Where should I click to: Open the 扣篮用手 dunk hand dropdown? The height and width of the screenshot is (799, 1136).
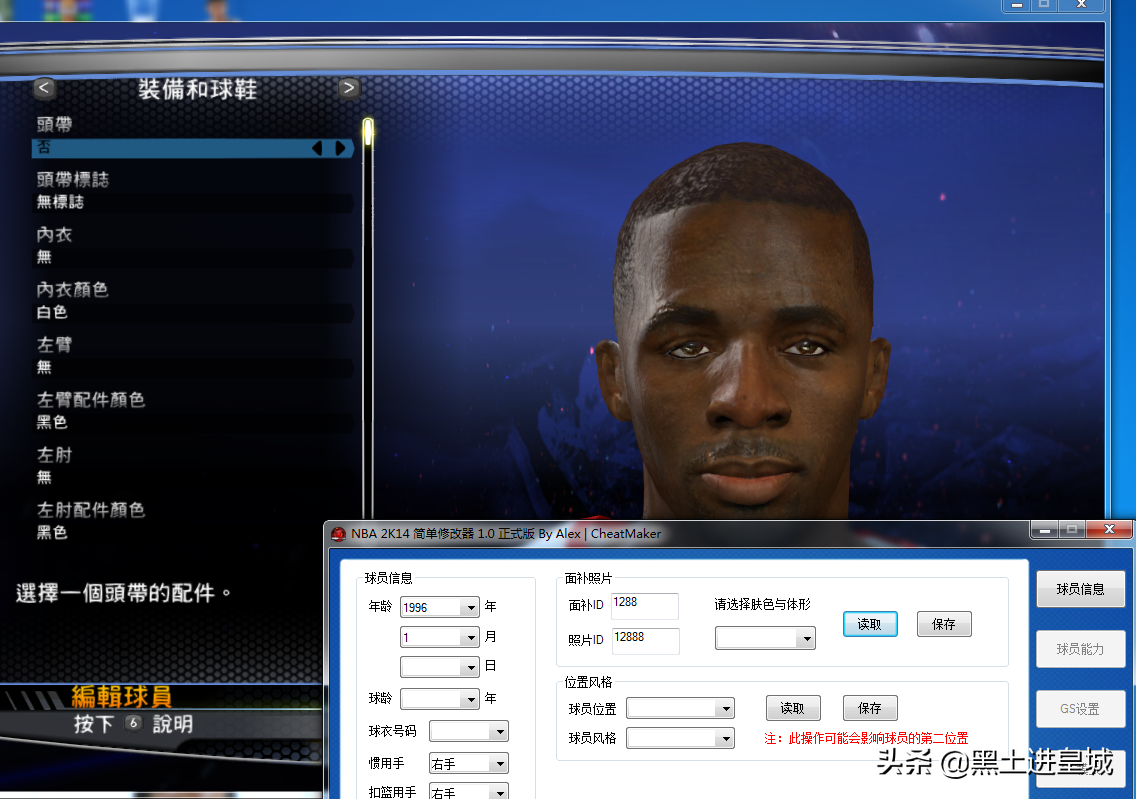500,792
